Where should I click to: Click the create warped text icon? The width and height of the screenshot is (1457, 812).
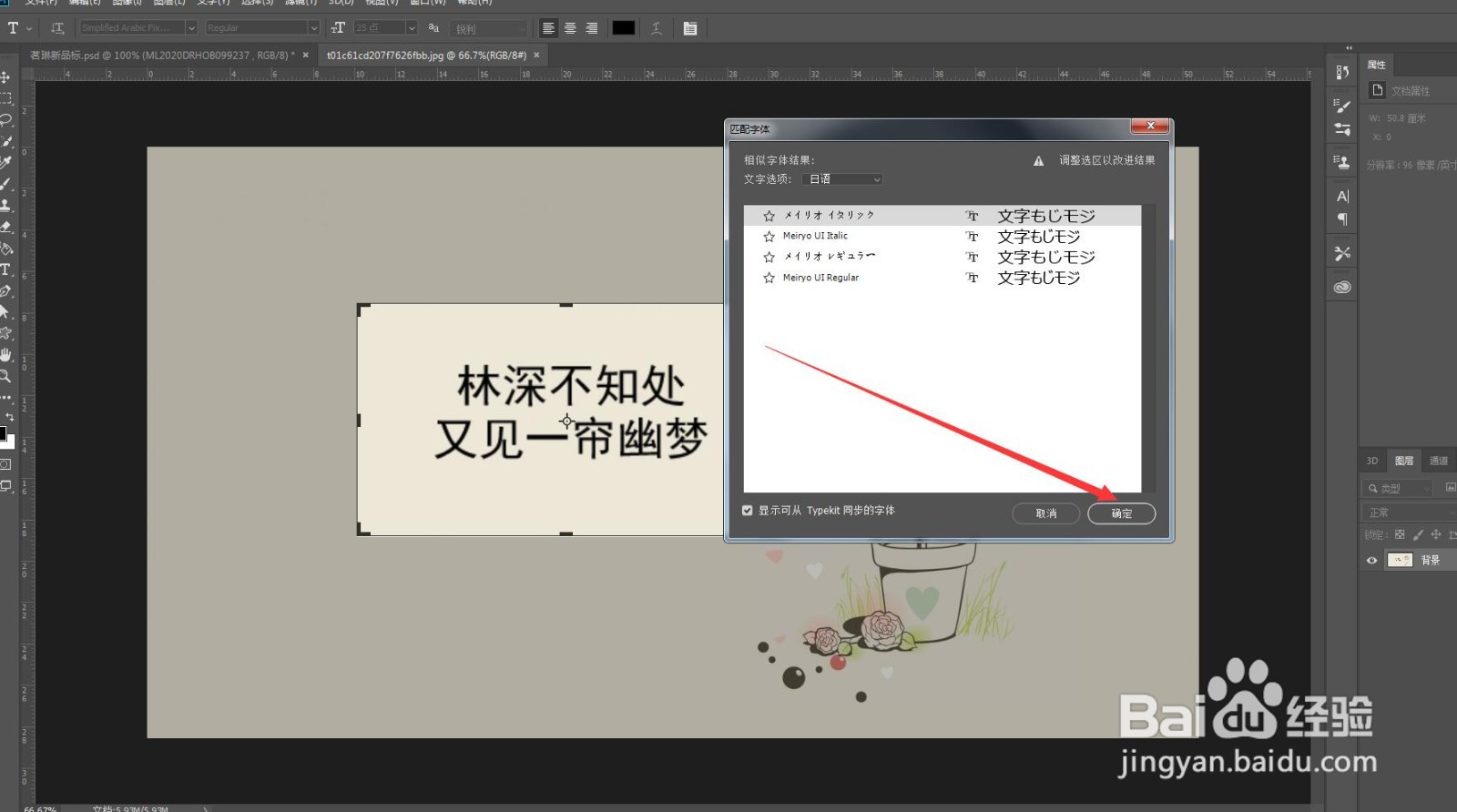657,28
